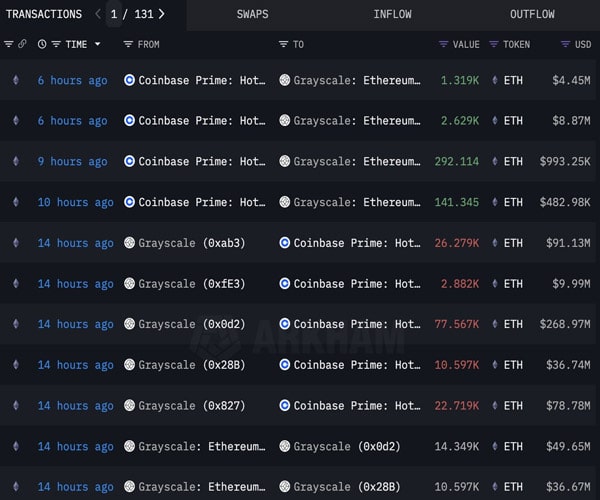Viewport: 600px width, 500px height.
Task: Open the 1.319K ETH transaction time link
Action: [x=72, y=80]
